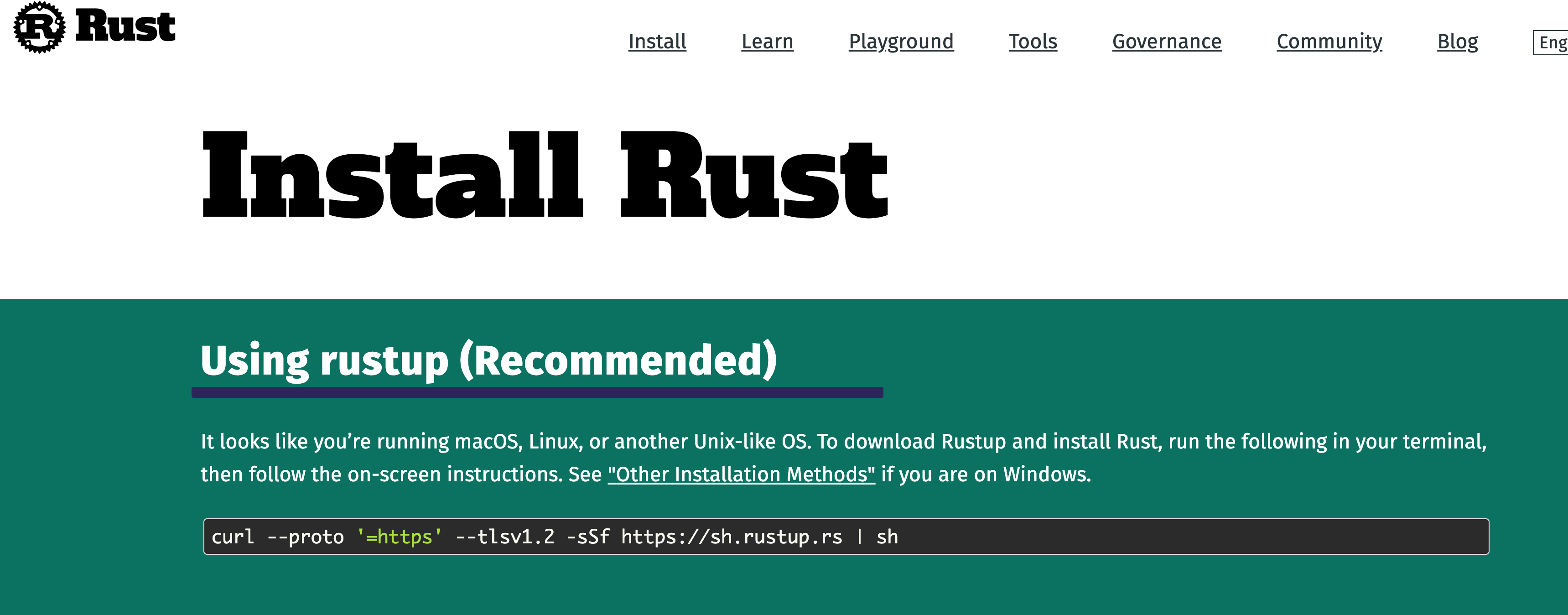Open the Rust Playground link

(901, 42)
